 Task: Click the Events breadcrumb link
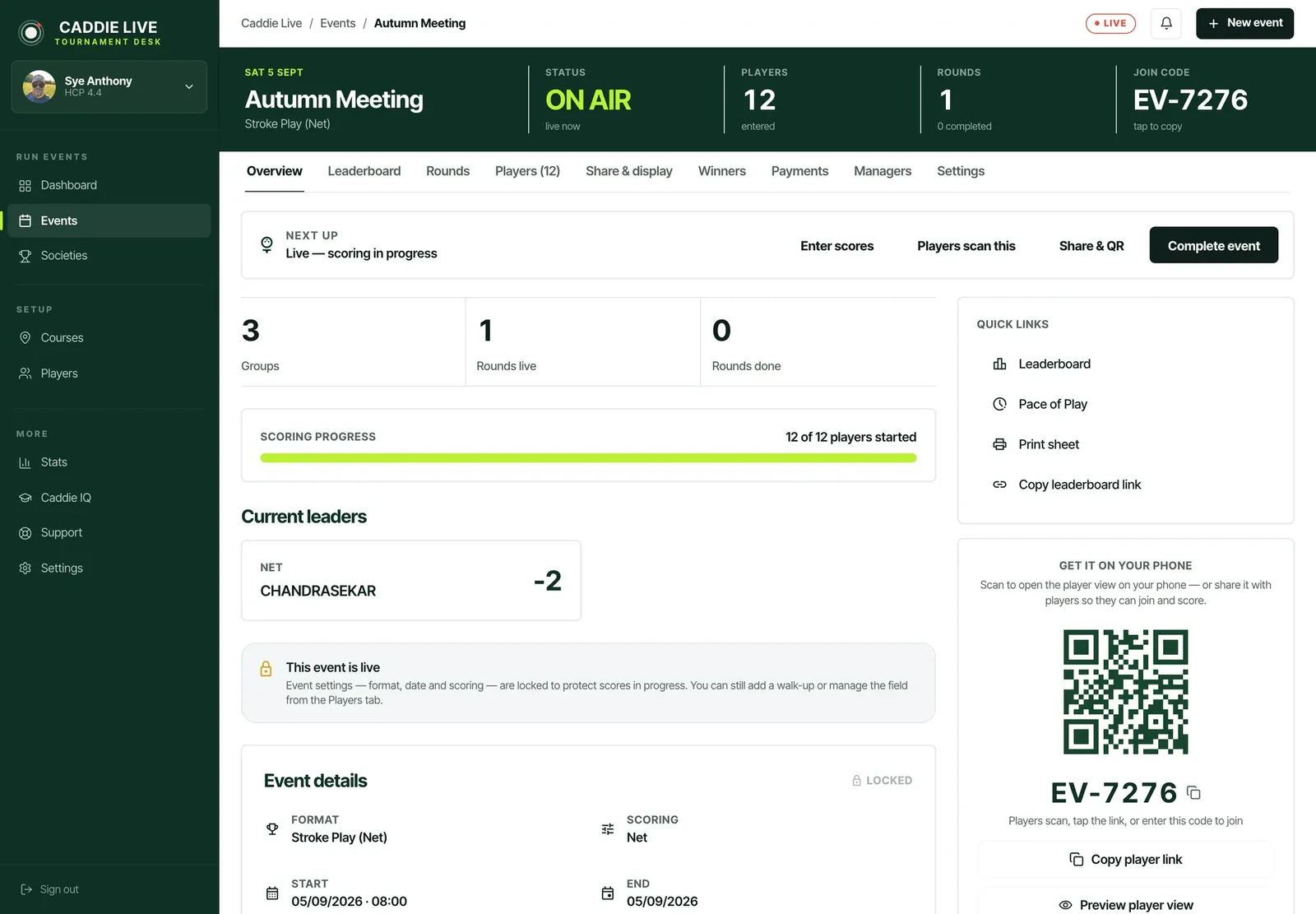click(x=338, y=24)
